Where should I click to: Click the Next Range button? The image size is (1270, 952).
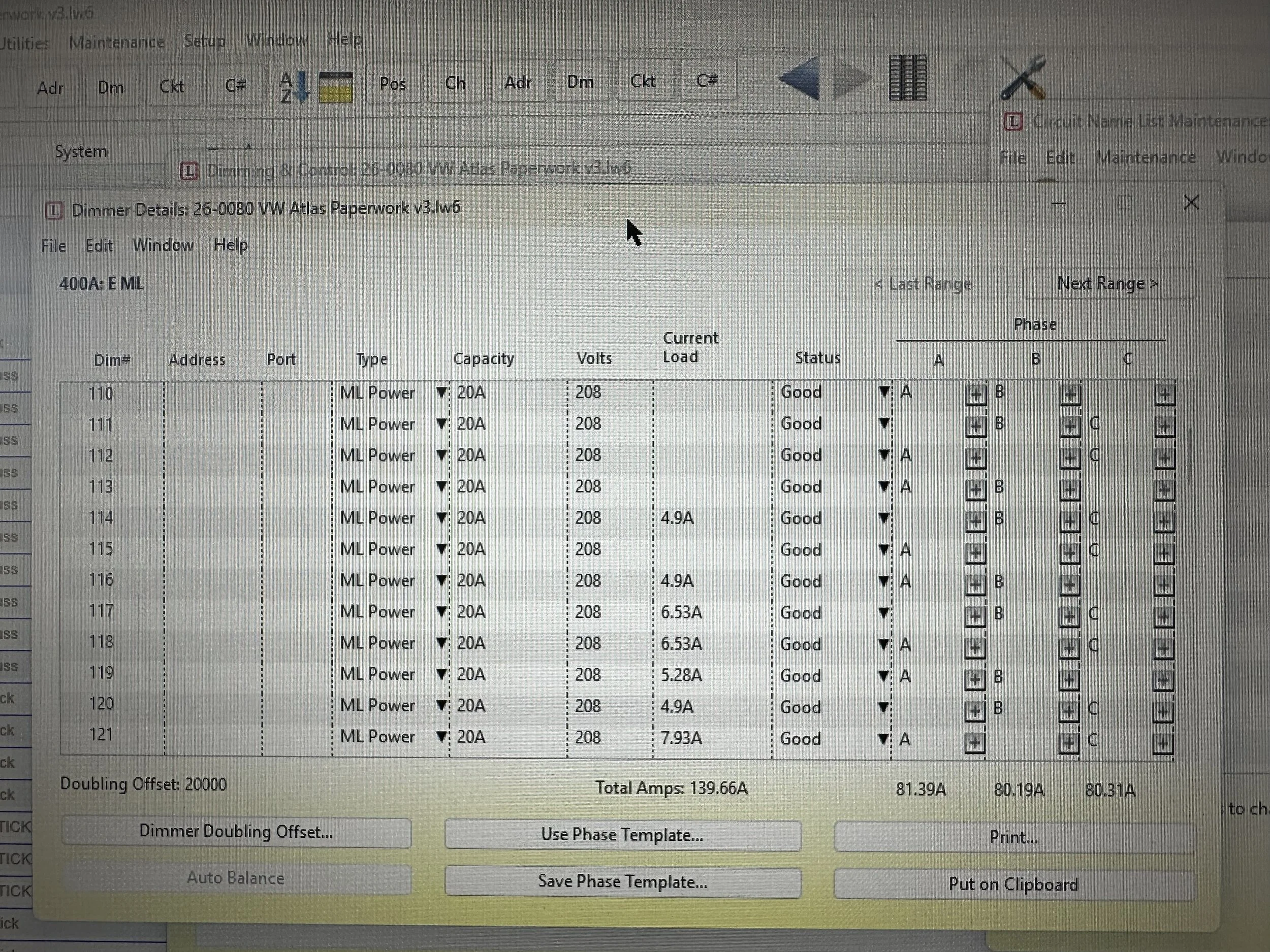click(1107, 284)
